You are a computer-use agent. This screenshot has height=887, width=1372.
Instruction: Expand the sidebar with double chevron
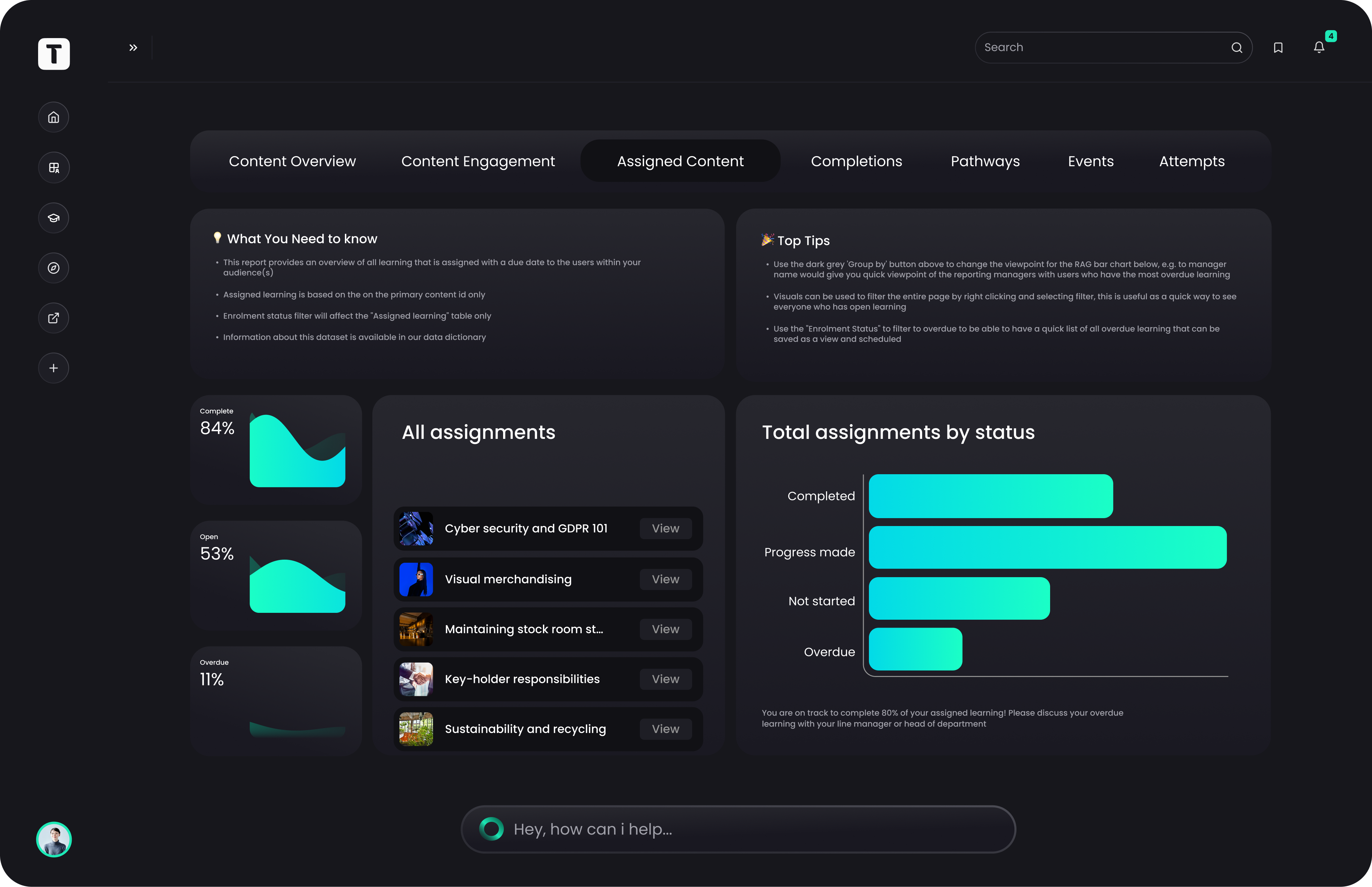(133, 48)
